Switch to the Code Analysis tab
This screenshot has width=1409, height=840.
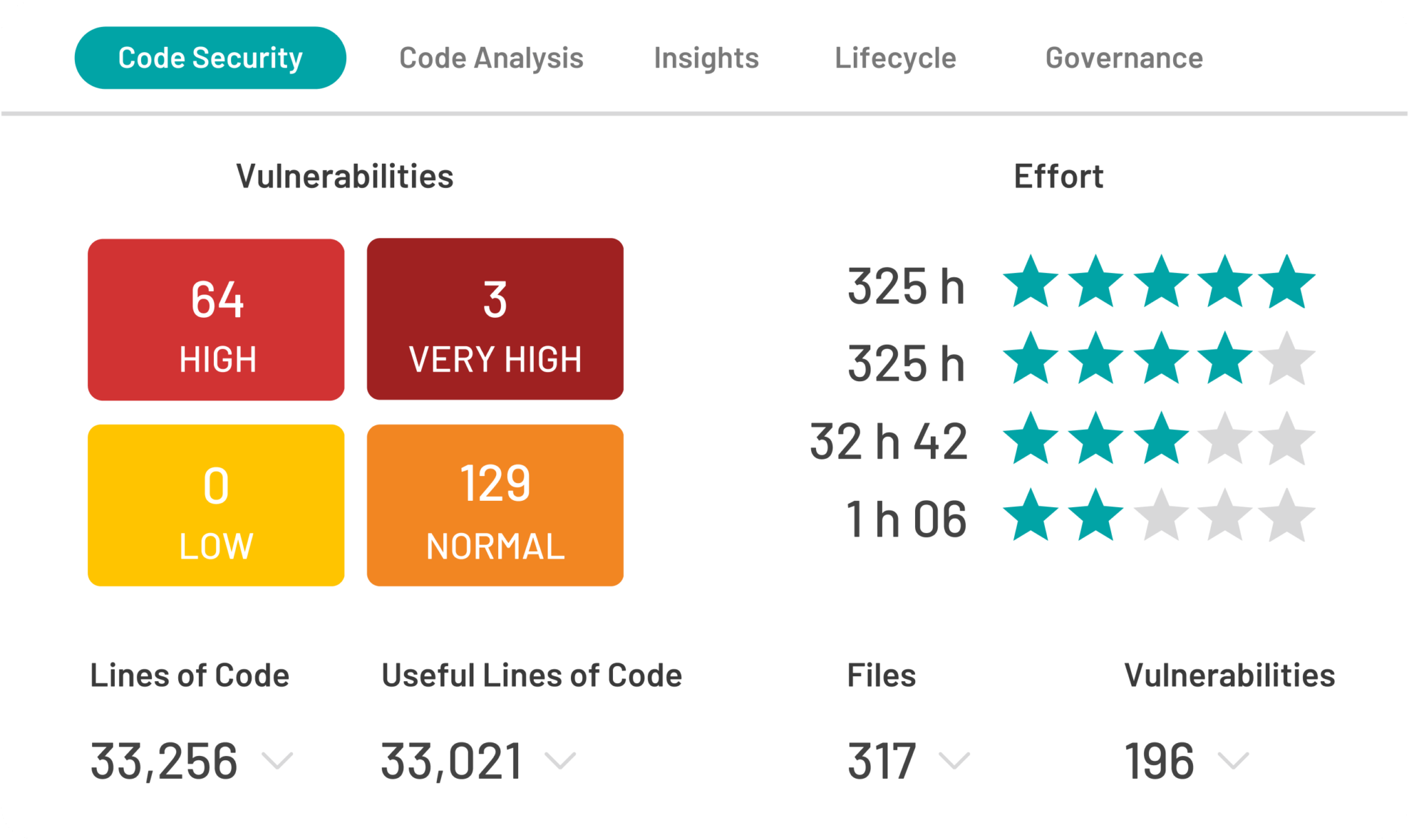click(x=491, y=58)
